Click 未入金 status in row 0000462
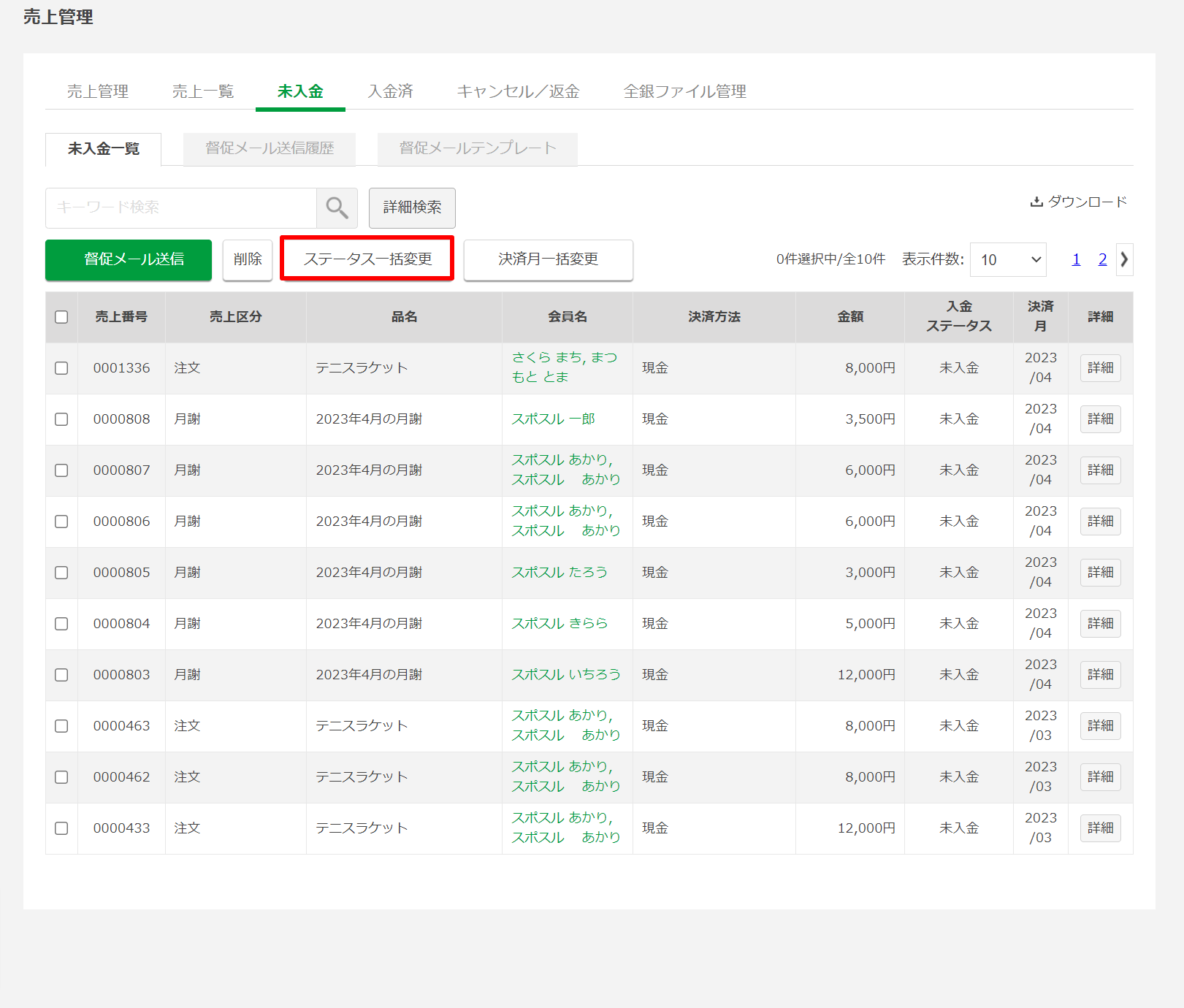The width and height of the screenshot is (1184, 1008). point(959,777)
